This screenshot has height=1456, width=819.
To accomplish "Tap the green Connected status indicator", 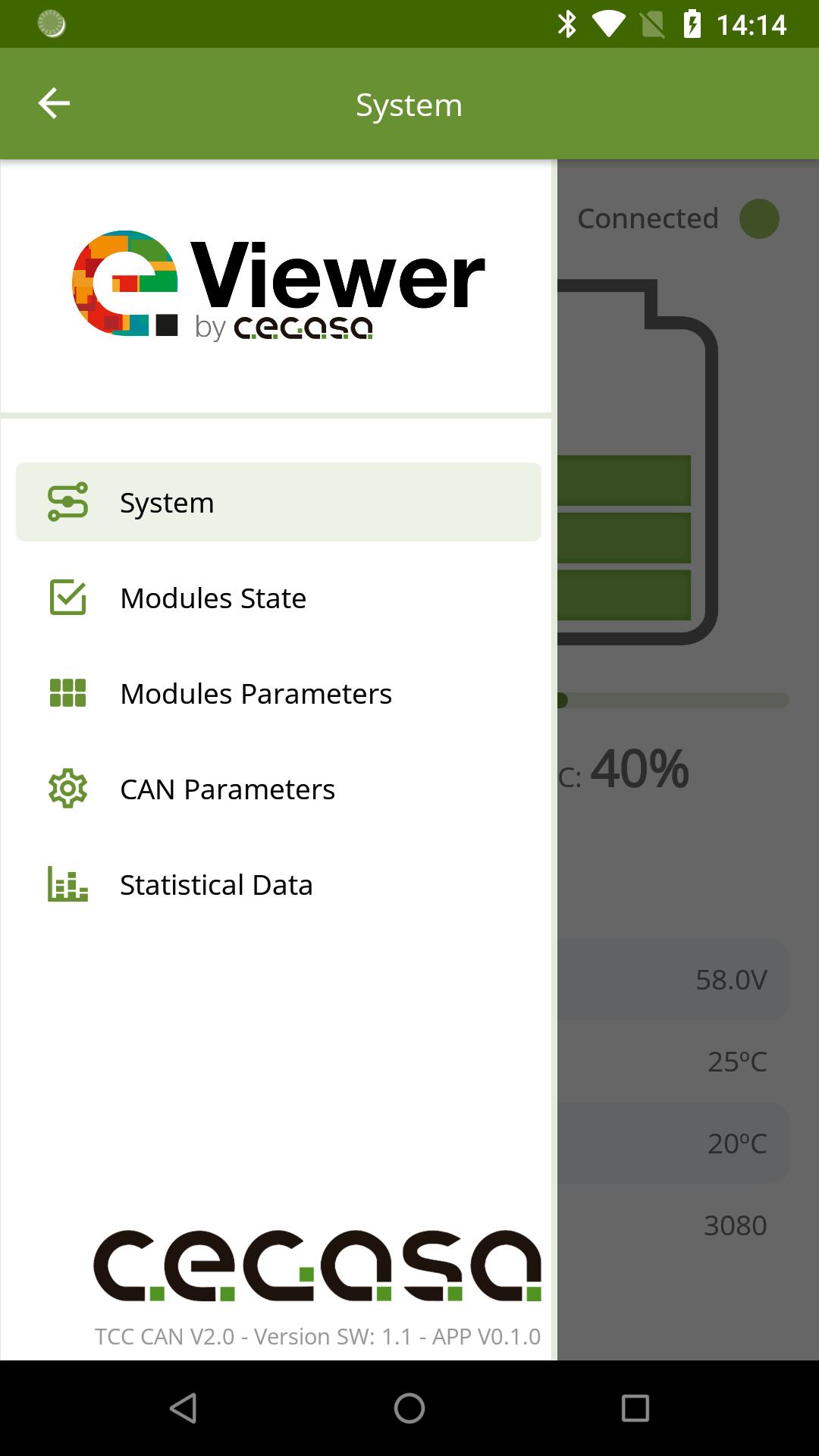I will pyautogui.click(x=759, y=219).
